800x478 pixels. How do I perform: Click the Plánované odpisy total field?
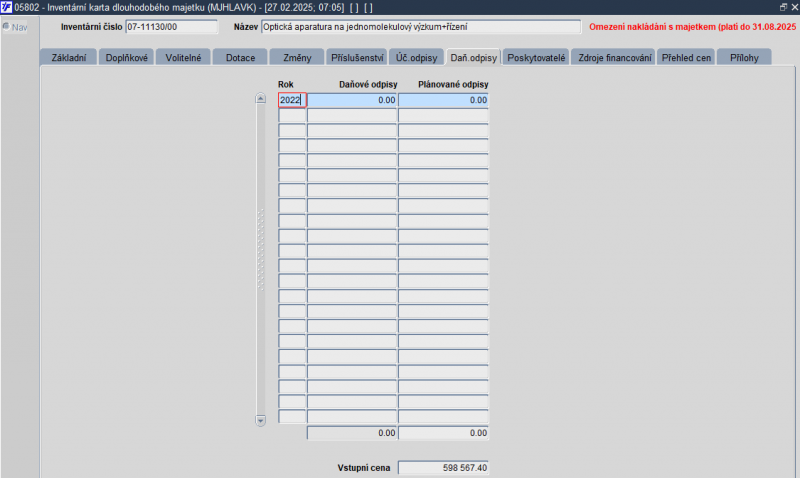pos(443,433)
